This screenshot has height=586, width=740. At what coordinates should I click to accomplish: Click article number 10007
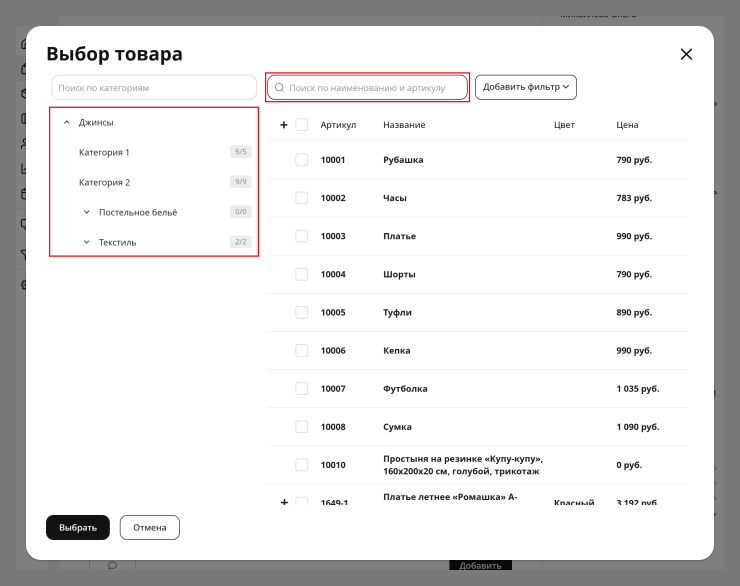click(333, 389)
